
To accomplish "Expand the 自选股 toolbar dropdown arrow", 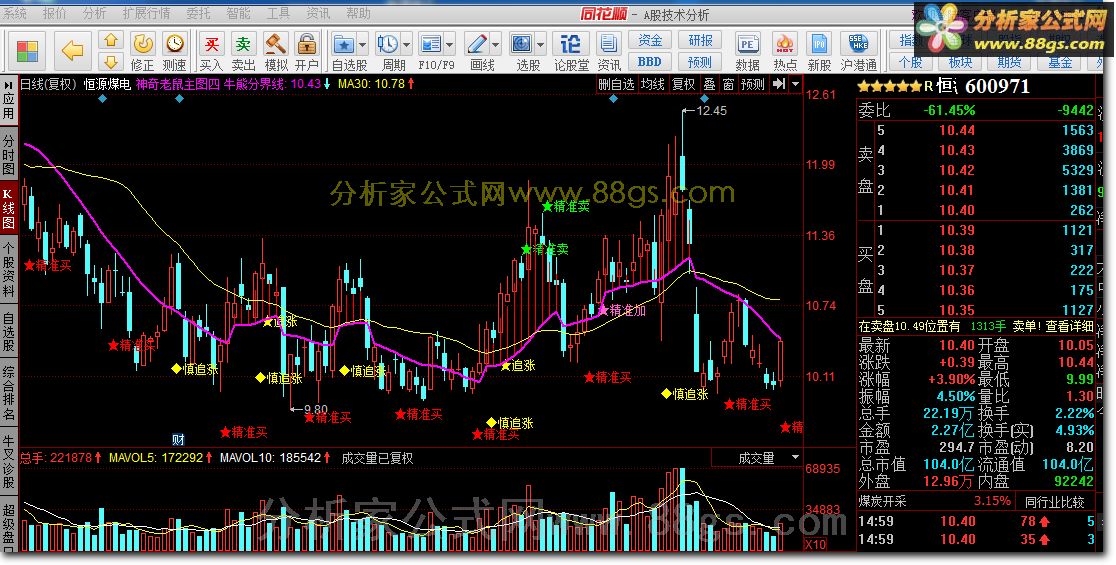I will coord(363,45).
